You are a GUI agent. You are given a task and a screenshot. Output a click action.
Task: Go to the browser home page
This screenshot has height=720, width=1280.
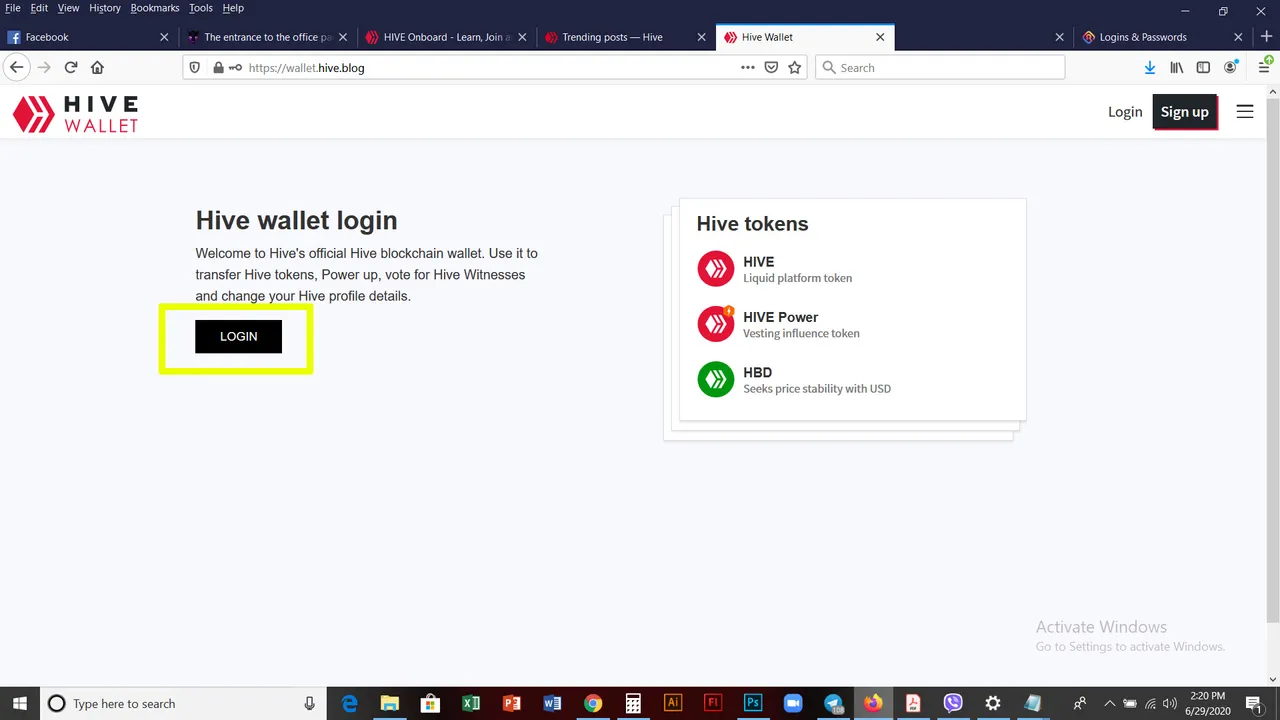pos(97,68)
